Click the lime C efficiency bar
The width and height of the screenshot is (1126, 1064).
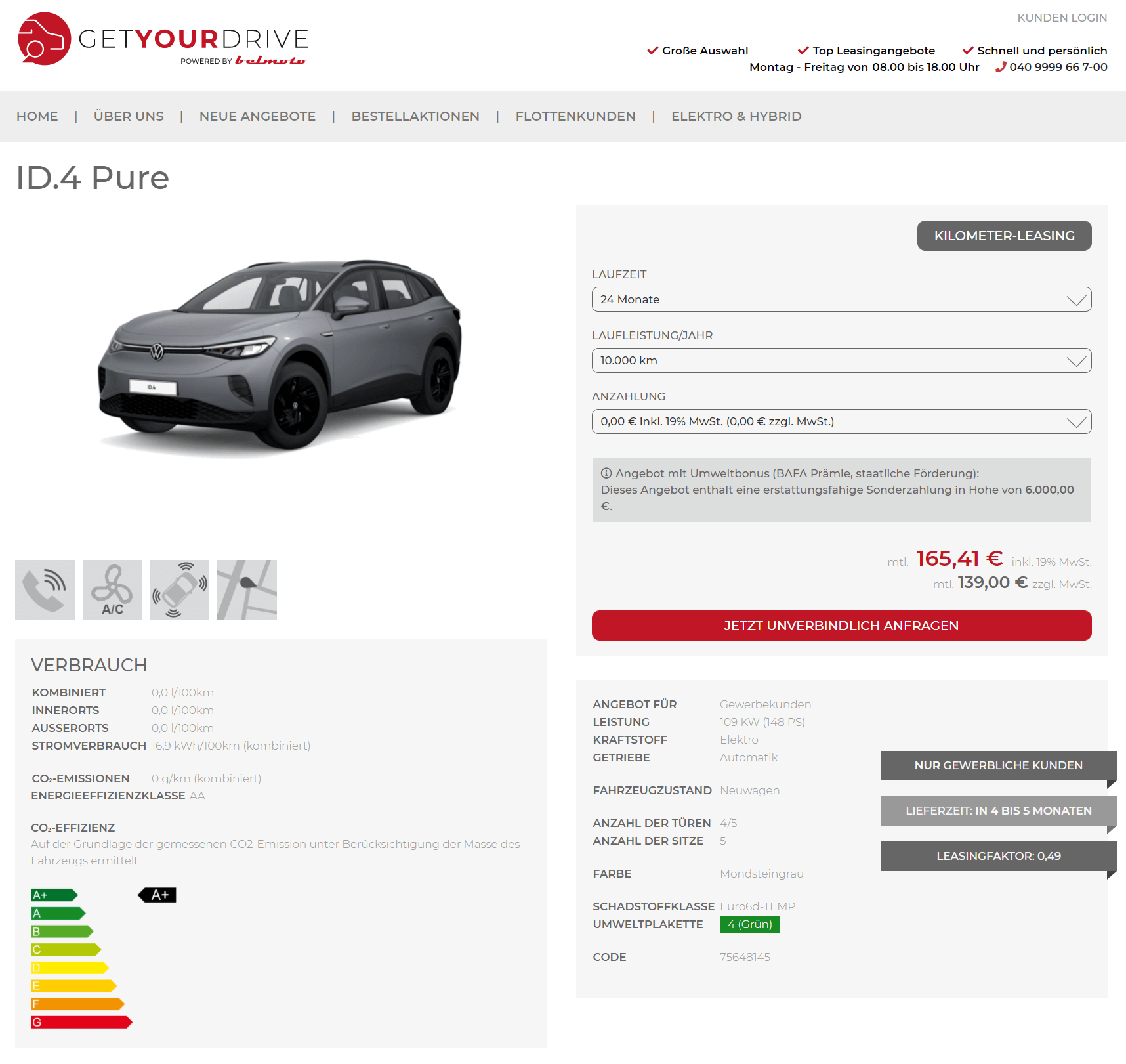[x=66, y=949]
